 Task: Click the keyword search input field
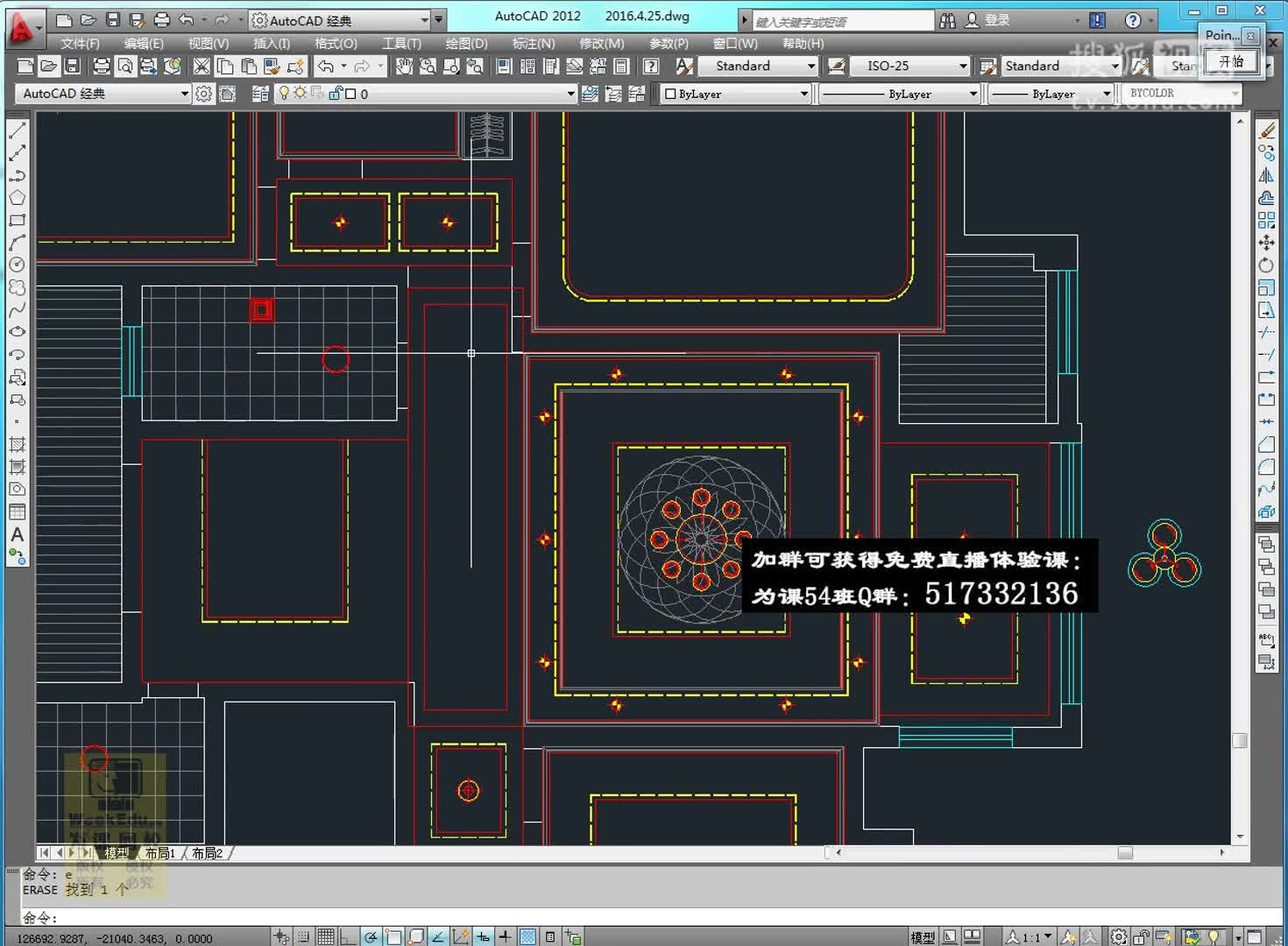click(x=843, y=21)
